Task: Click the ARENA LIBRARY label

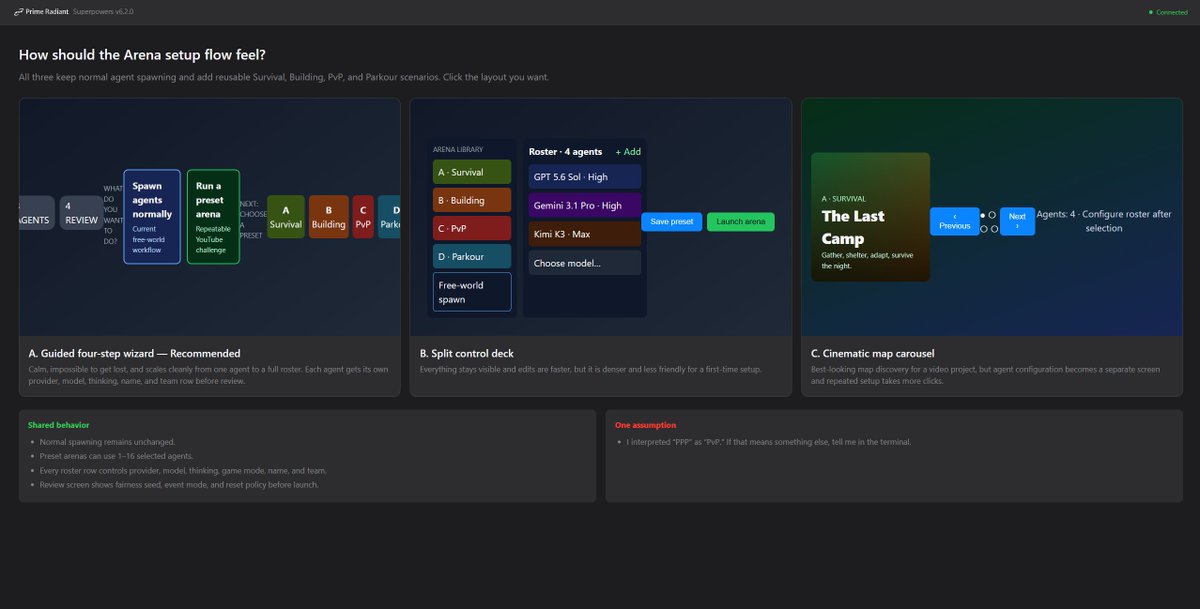Action: [x=458, y=149]
